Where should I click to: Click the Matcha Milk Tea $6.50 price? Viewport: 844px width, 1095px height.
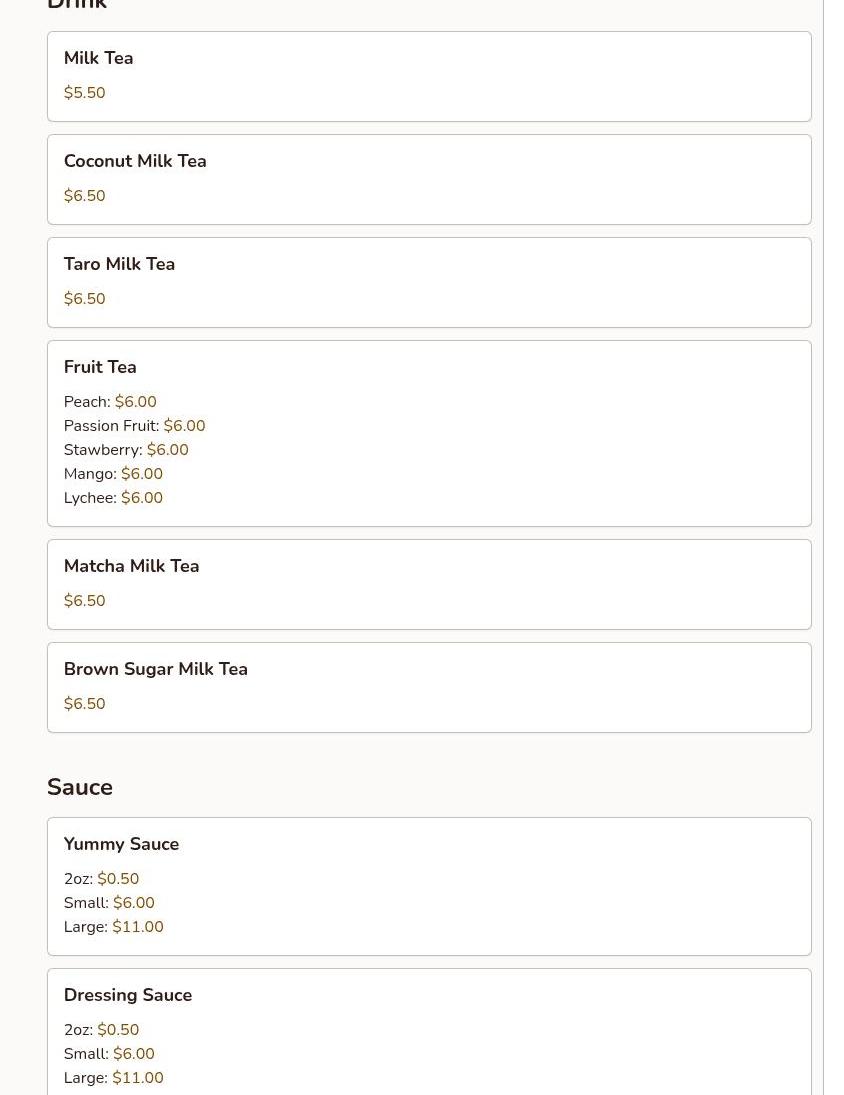pos(84,601)
